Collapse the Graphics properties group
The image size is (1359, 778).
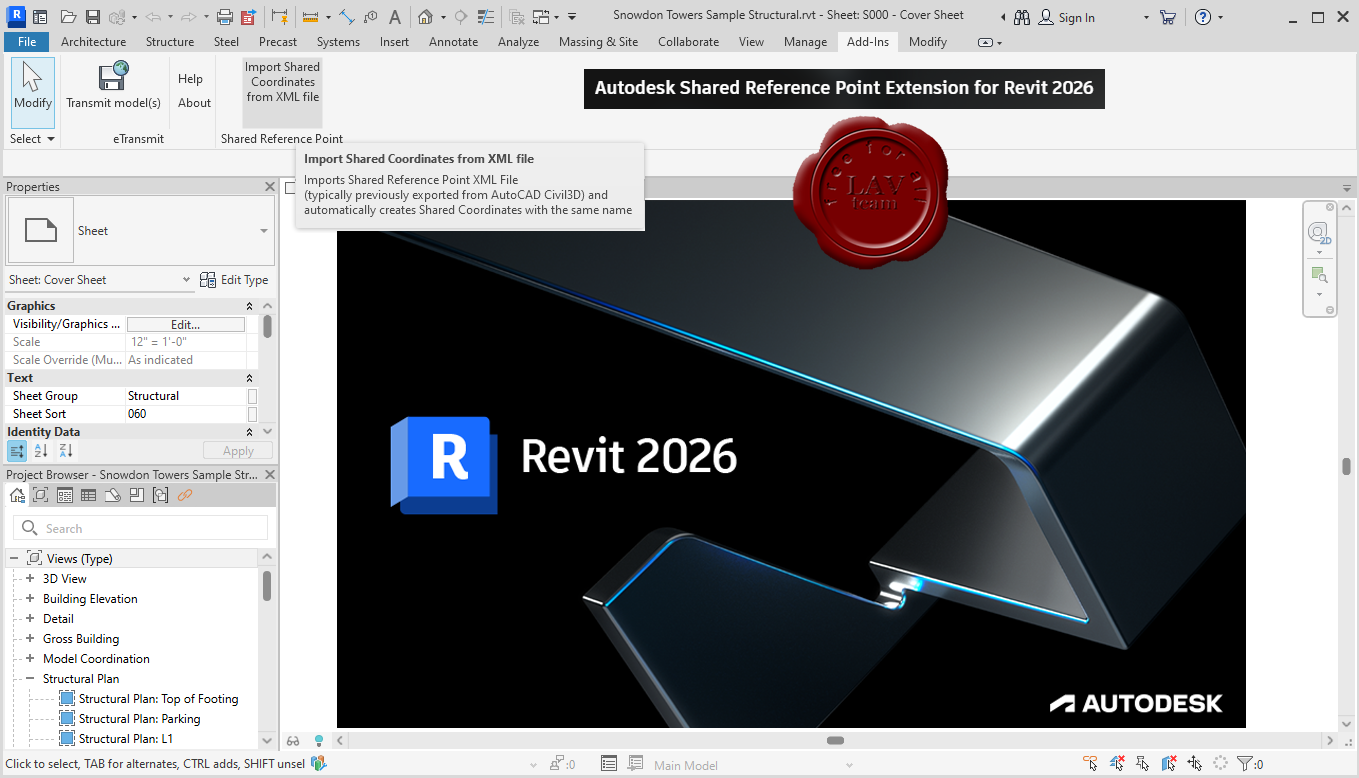click(x=250, y=306)
